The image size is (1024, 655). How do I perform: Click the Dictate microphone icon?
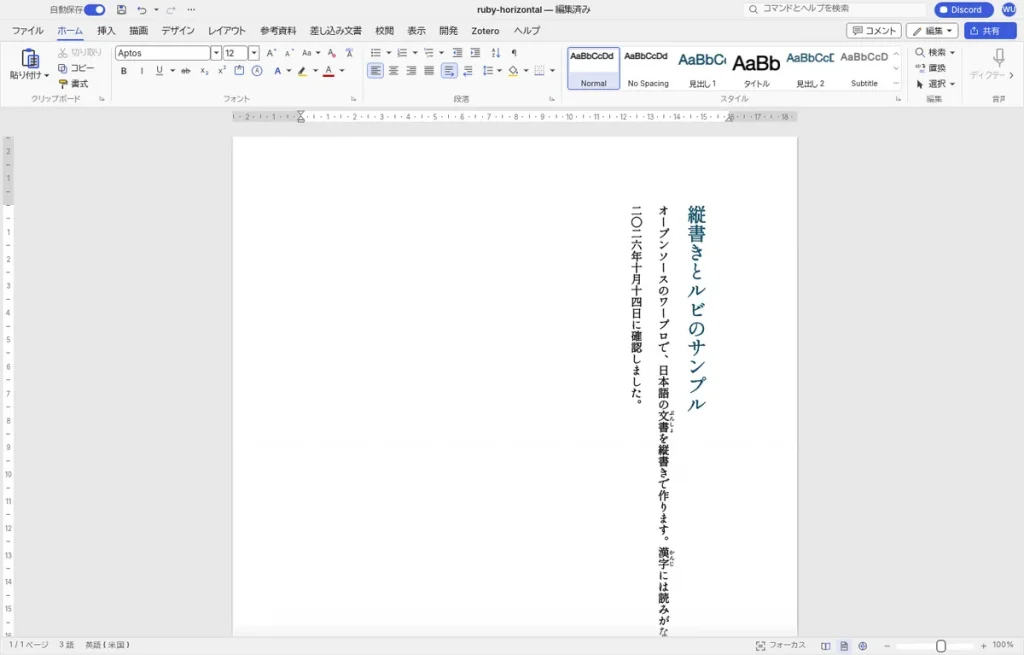coord(999,57)
